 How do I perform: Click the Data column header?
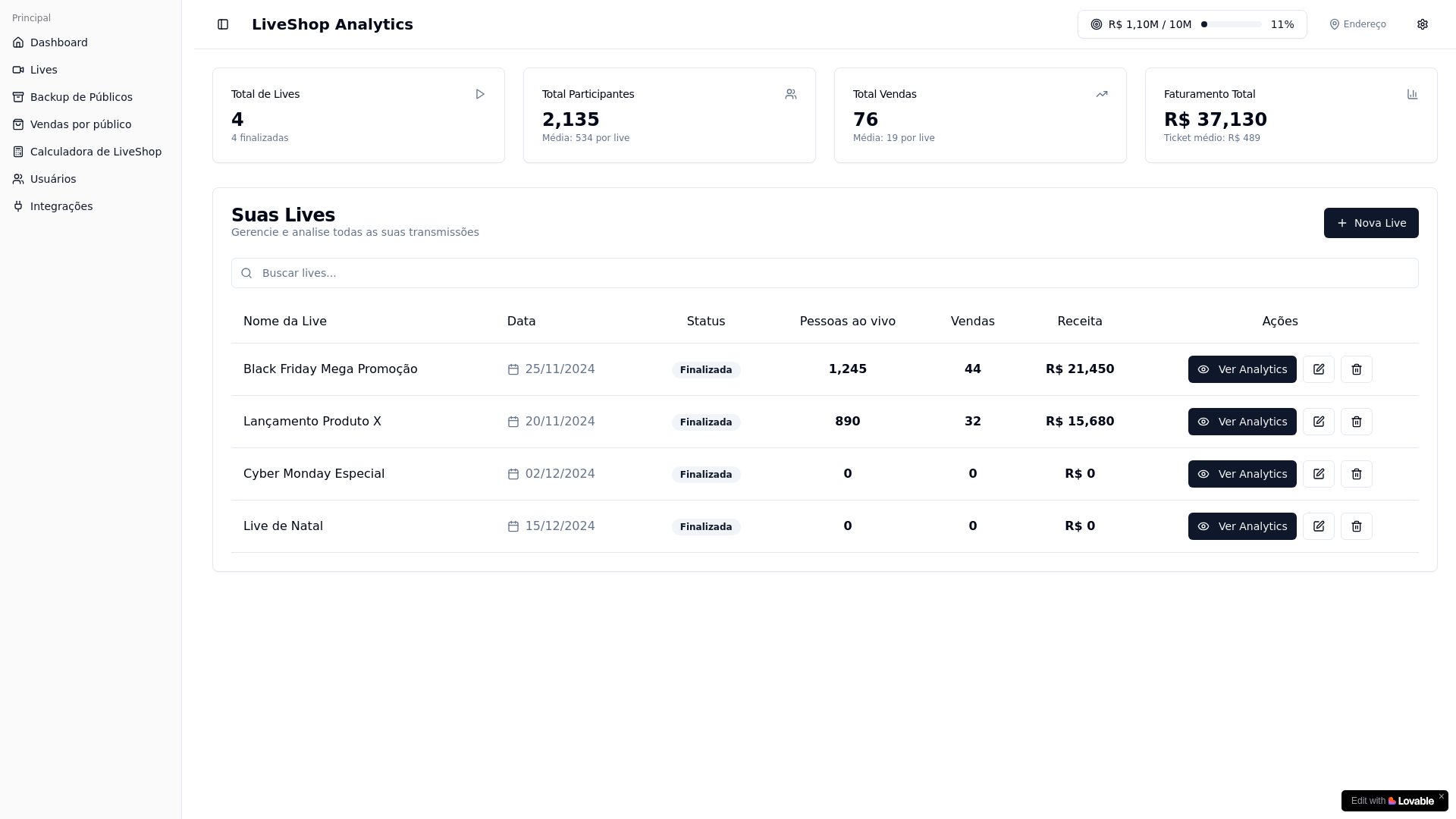pos(522,322)
